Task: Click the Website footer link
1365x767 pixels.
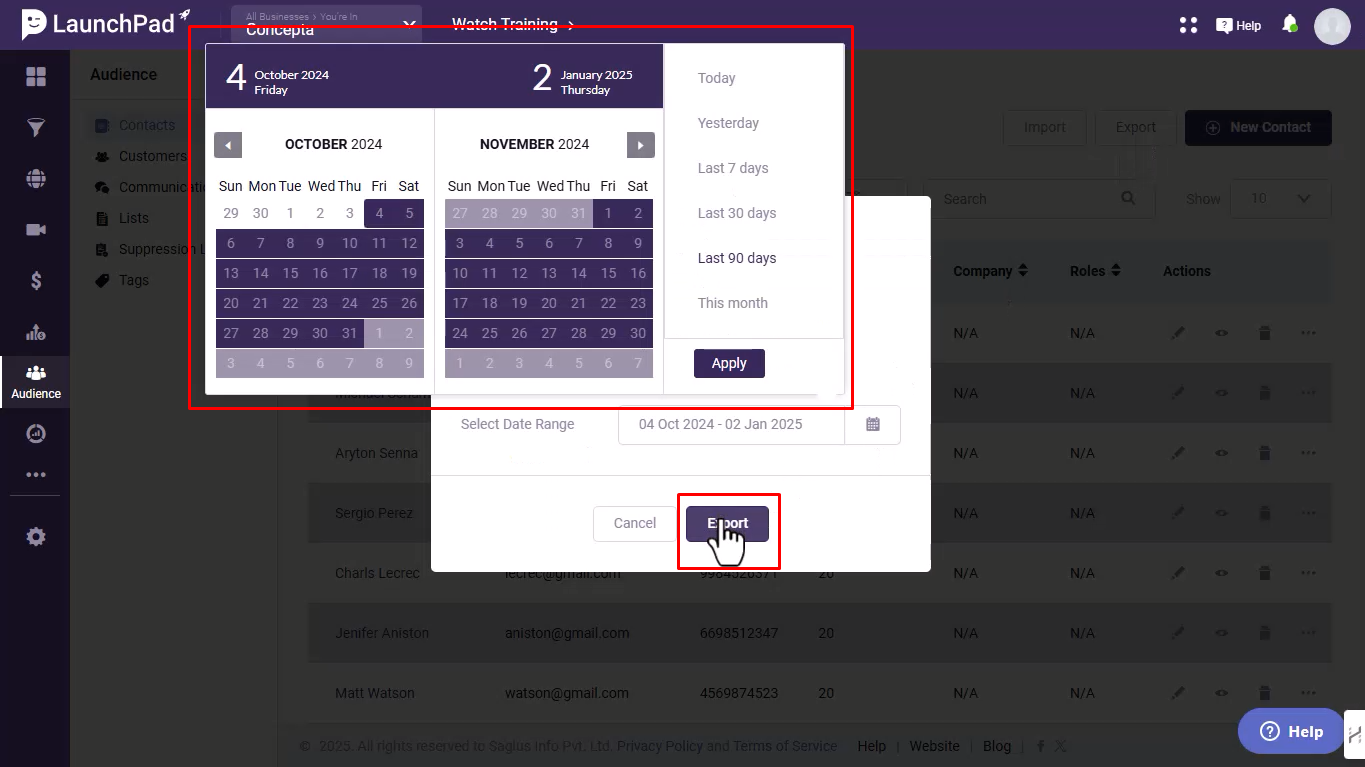Action: 934,746
